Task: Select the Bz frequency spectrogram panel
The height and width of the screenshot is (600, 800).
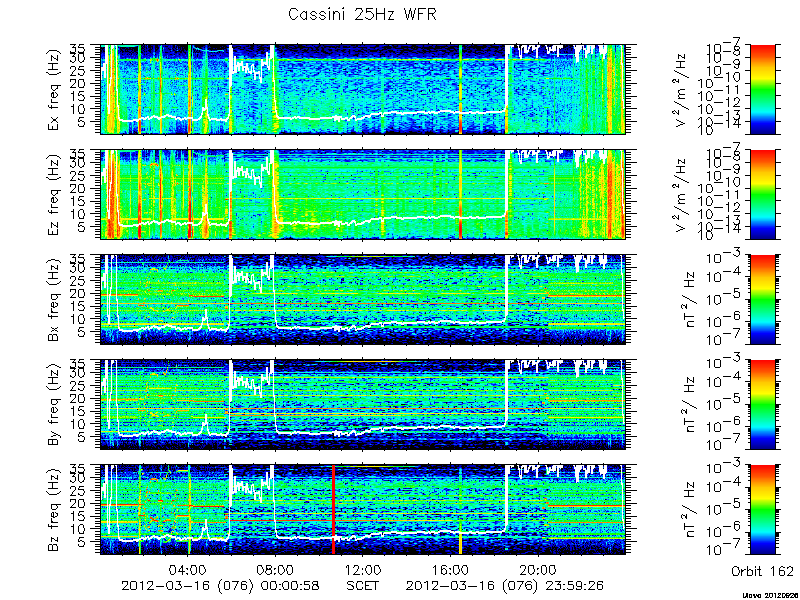Action: [363, 510]
